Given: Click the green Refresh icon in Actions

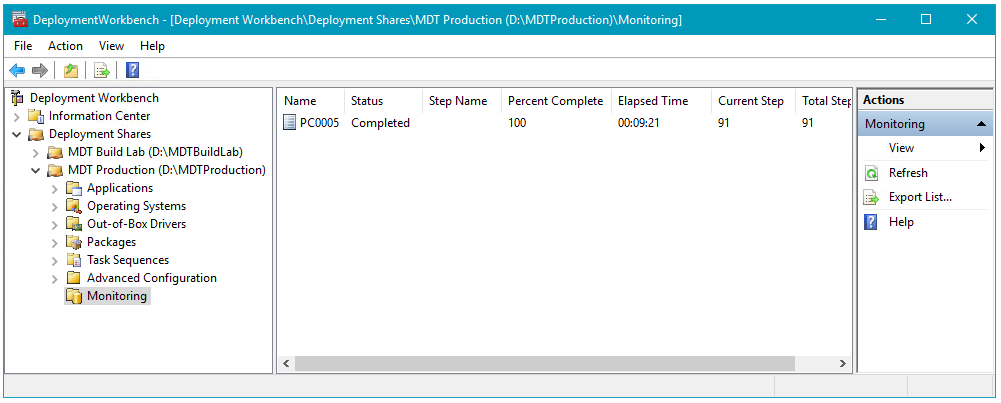Looking at the screenshot, I should (871, 173).
